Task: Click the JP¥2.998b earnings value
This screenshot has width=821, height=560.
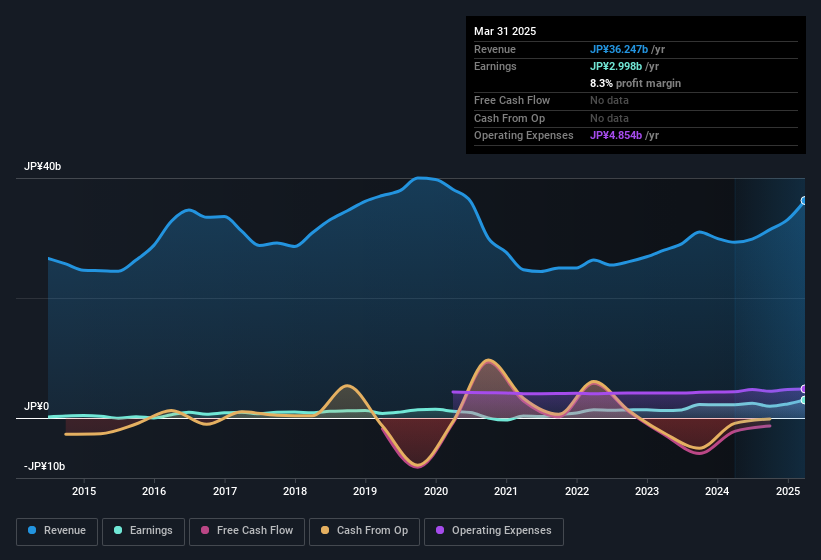Action: coord(616,66)
